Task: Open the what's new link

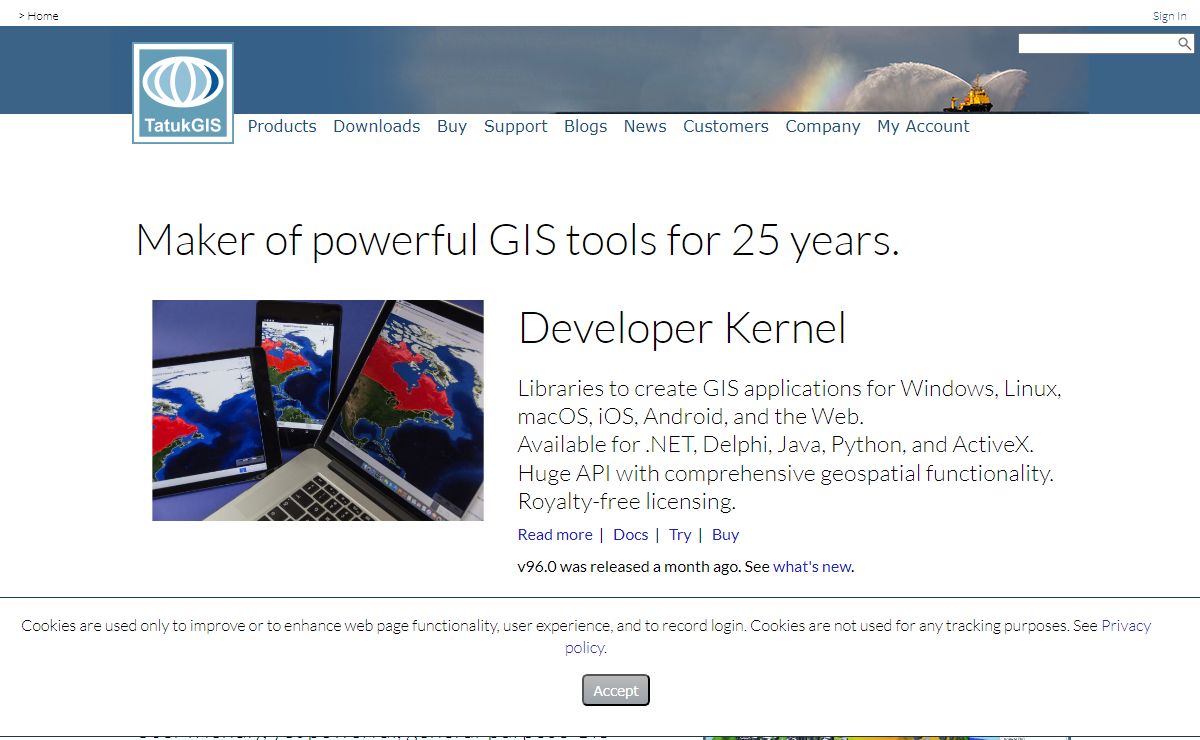Action: point(812,567)
